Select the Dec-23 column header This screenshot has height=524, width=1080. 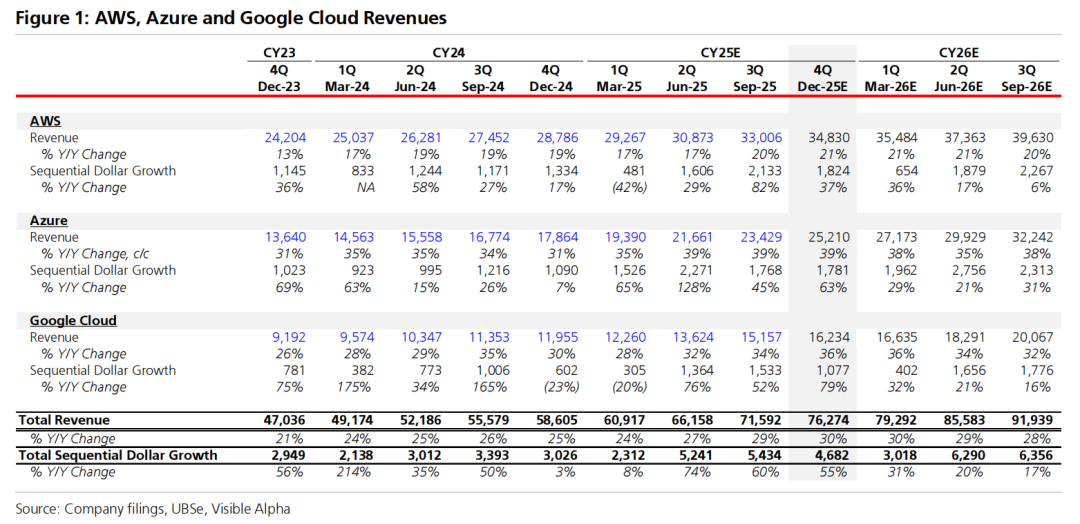coord(278,87)
